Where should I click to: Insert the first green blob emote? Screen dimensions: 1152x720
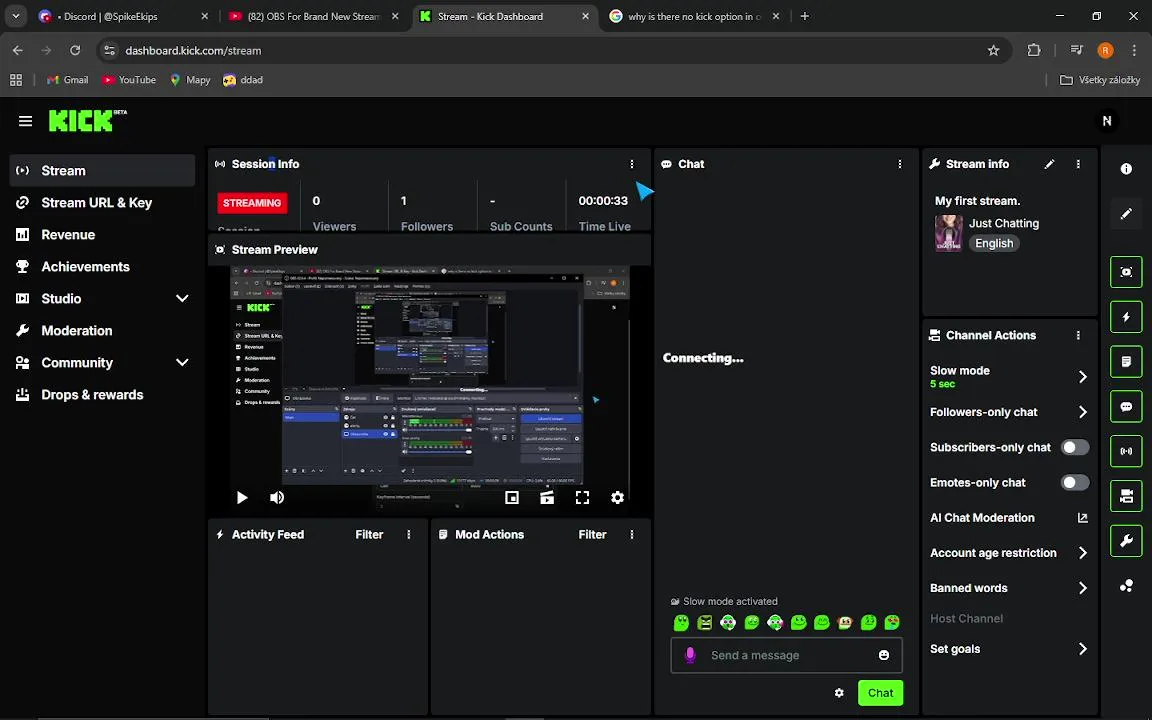(x=681, y=623)
